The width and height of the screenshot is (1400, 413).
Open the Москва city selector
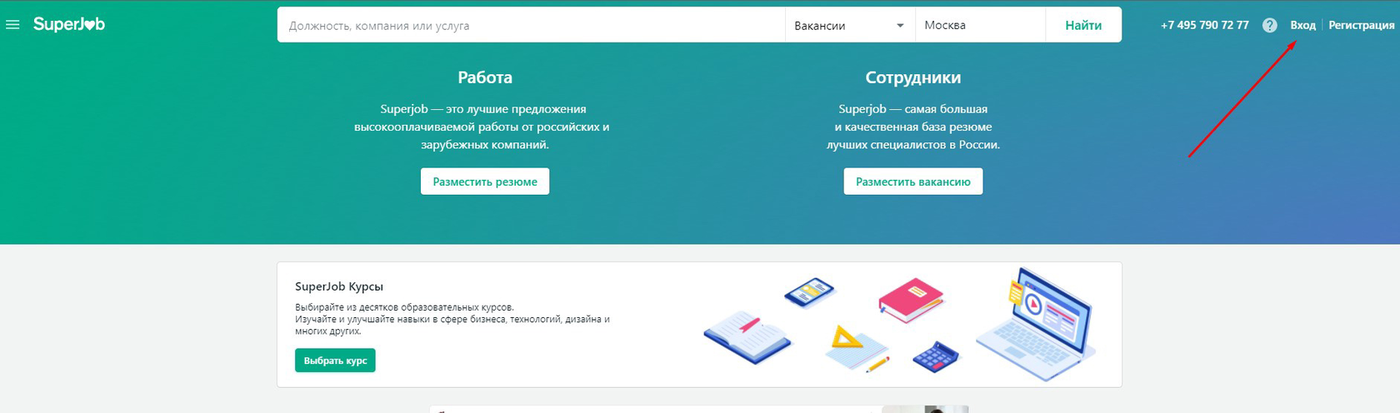coord(980,25)
